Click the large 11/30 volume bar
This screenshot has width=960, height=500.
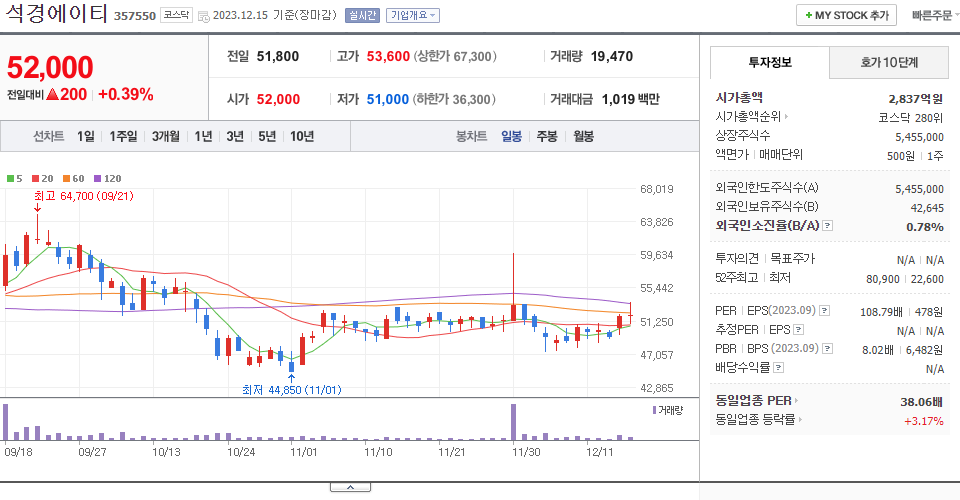513,422
